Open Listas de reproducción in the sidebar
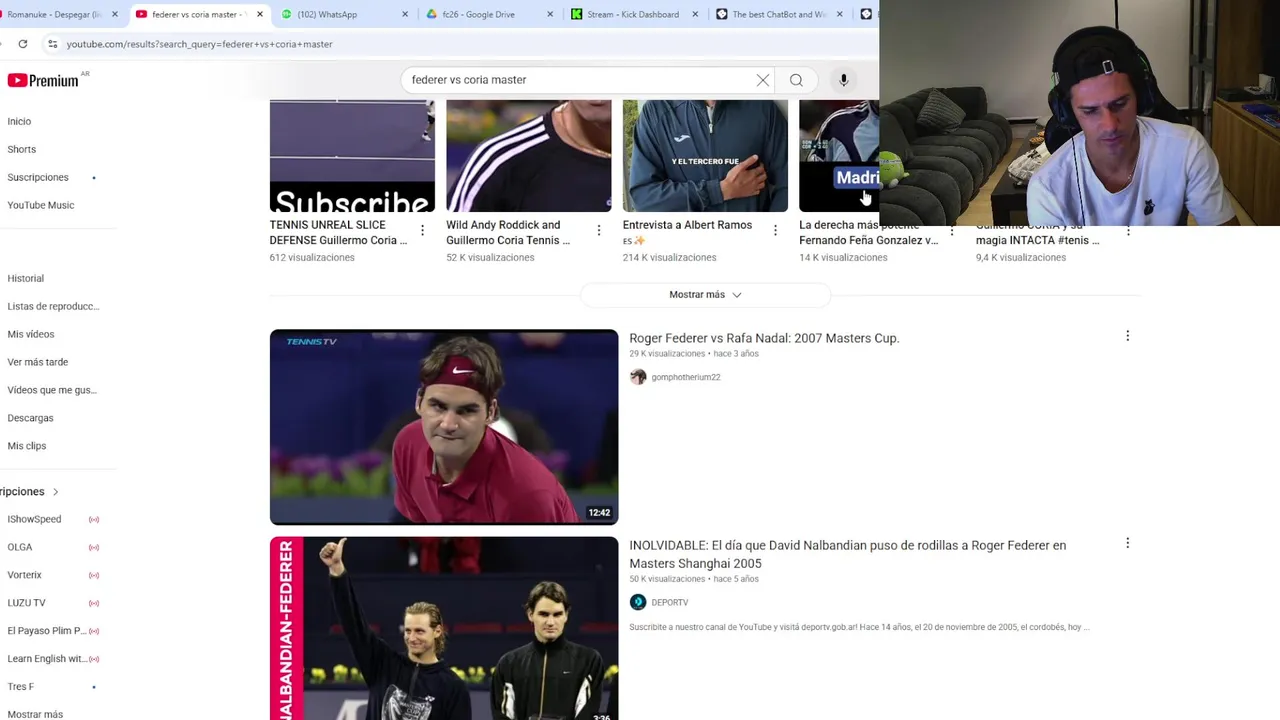This screenshot has width=1280, height=720. 53,306
